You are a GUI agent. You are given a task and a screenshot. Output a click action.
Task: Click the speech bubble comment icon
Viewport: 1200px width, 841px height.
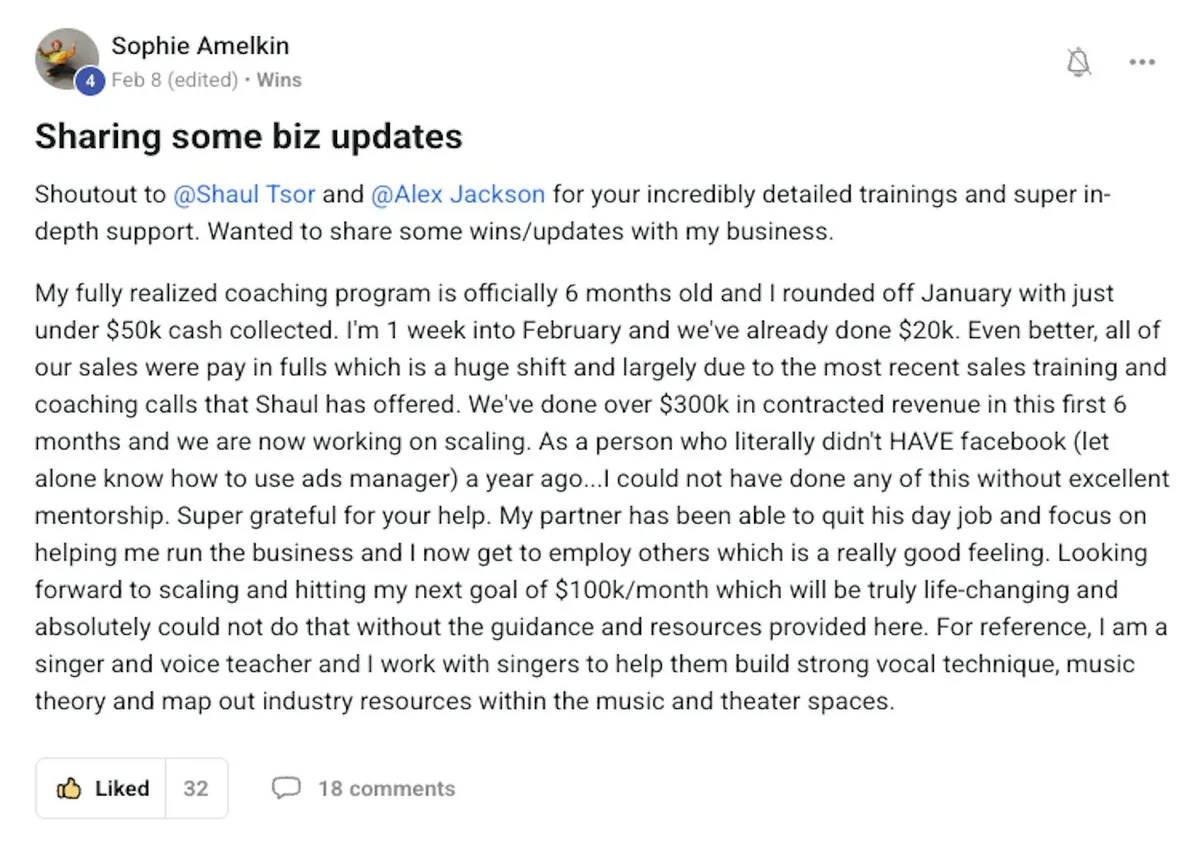click(287, 788)
